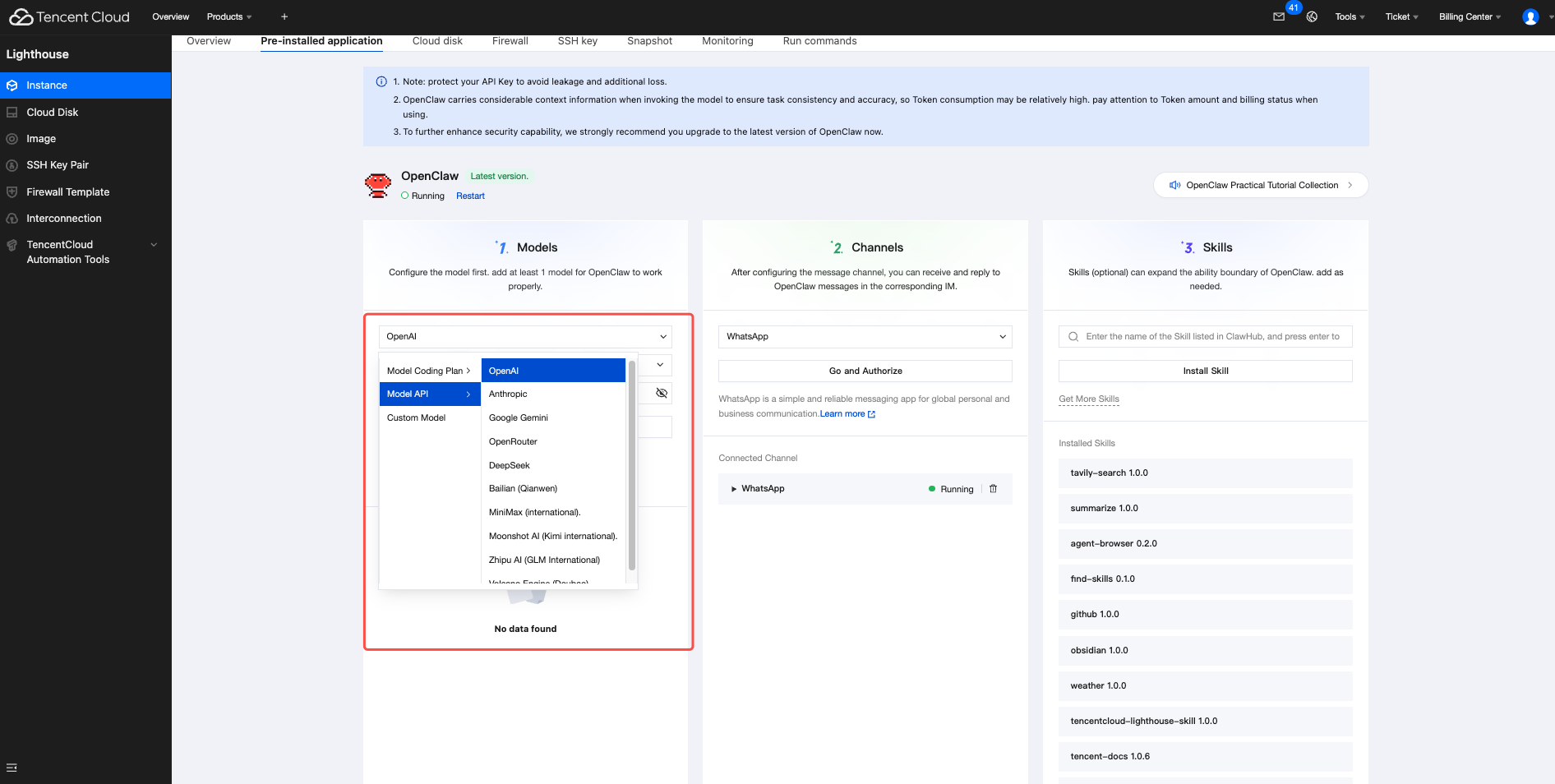Click the Restart link for OpenClaw

[x=470, y=196]
